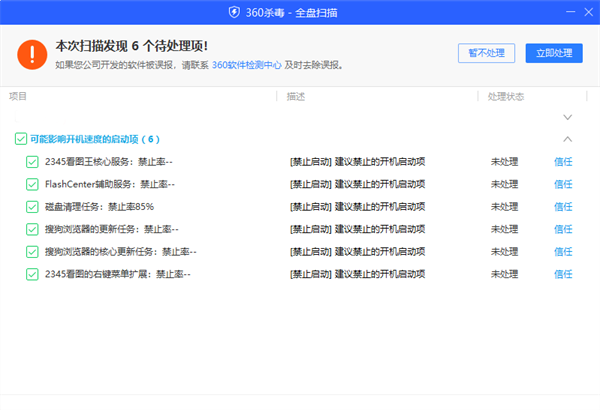This screenshot has height=410, width=600.
Task: Uncheck the FlashCenter辅助服务 checkbox
Action: click(x=33, y=184)
